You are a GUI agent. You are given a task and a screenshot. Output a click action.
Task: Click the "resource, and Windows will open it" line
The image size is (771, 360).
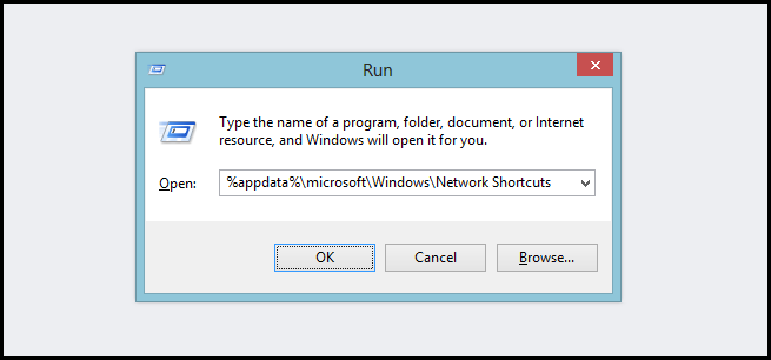click(353, 141)
